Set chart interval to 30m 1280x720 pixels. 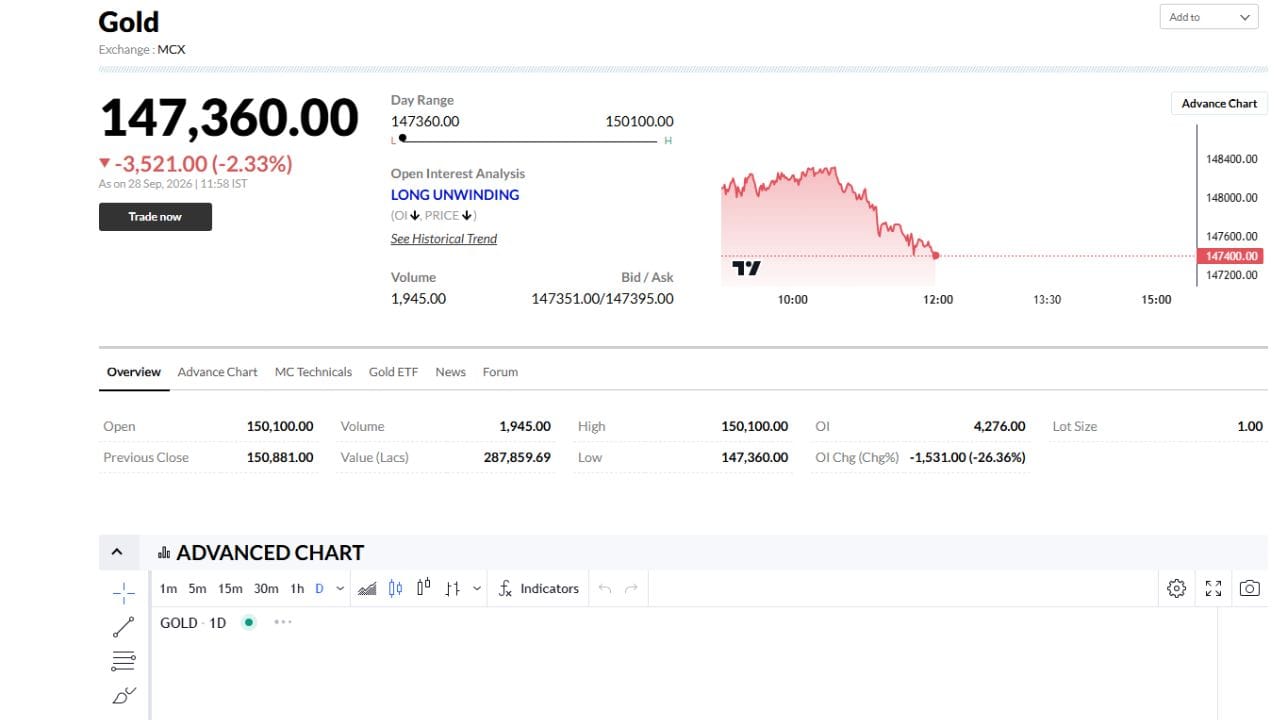pyautogui.click(x=266, y=589)
